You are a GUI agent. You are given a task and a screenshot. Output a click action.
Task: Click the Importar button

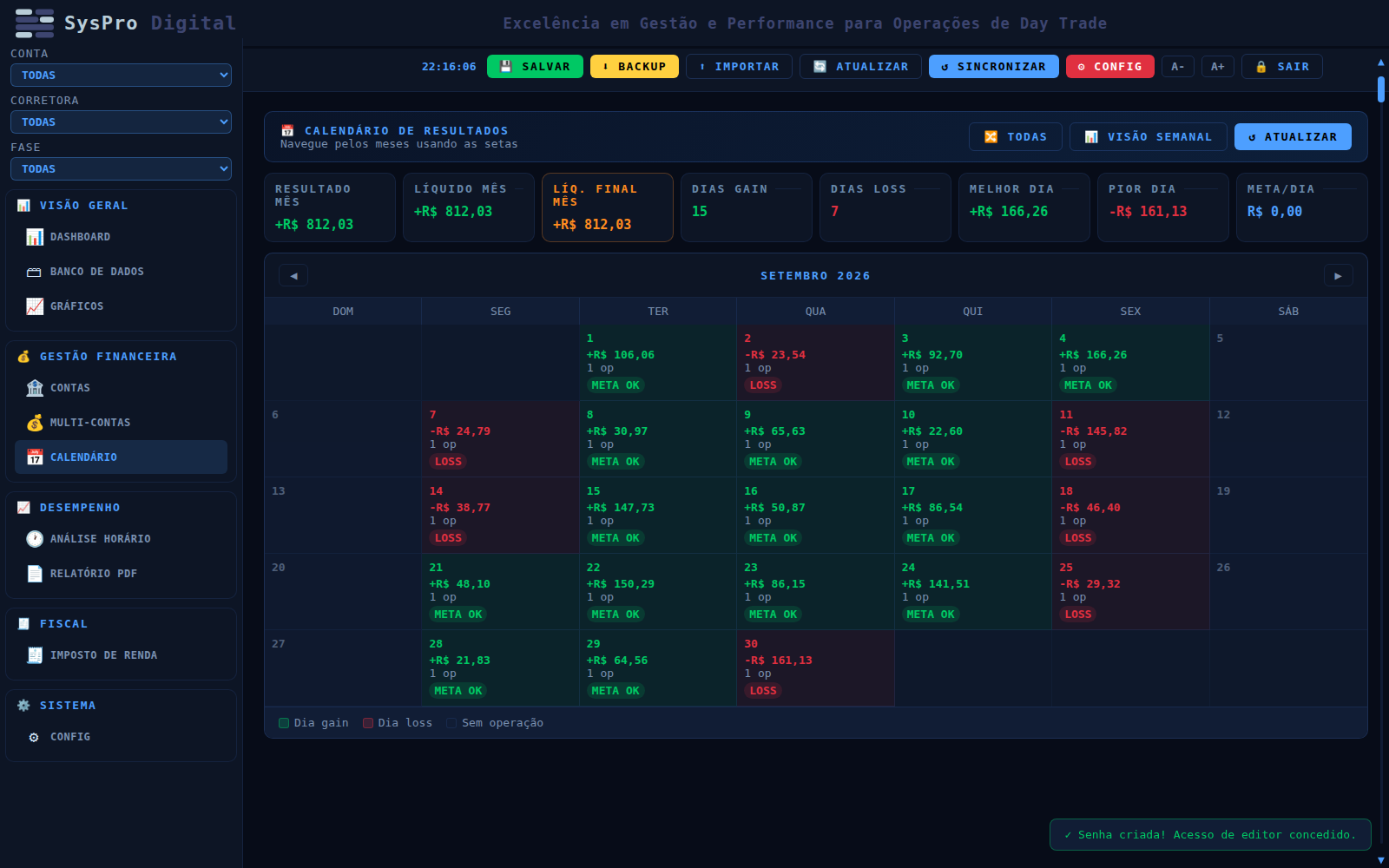739,67
